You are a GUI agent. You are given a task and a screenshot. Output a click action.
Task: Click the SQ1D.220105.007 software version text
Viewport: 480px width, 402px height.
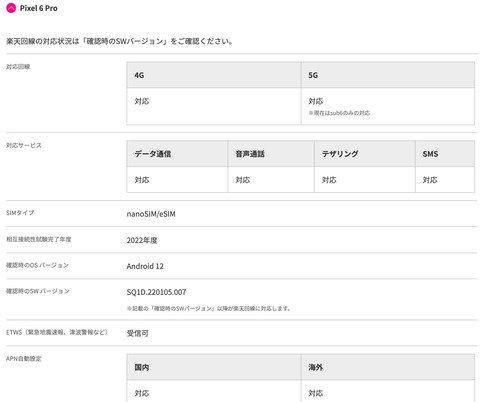[x=156, y=292]
